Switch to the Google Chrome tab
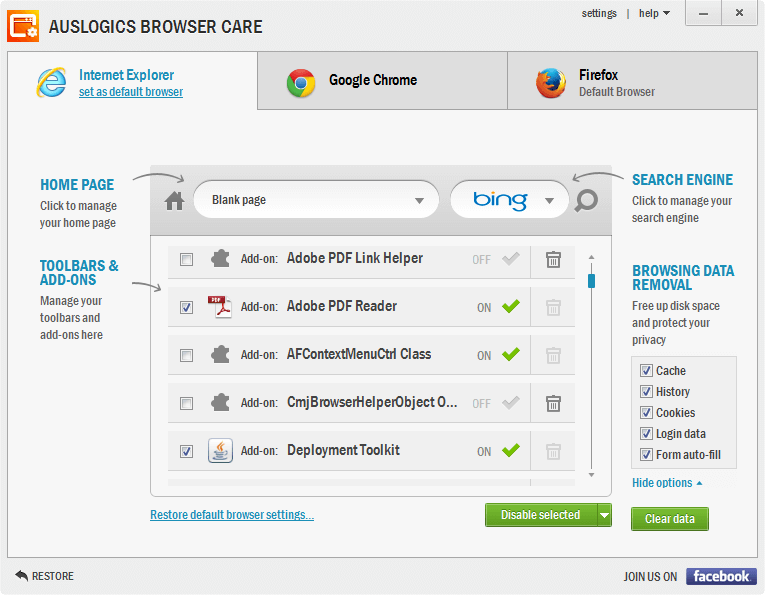The height and width of the screenshot is (595, 765). (382, 81)
